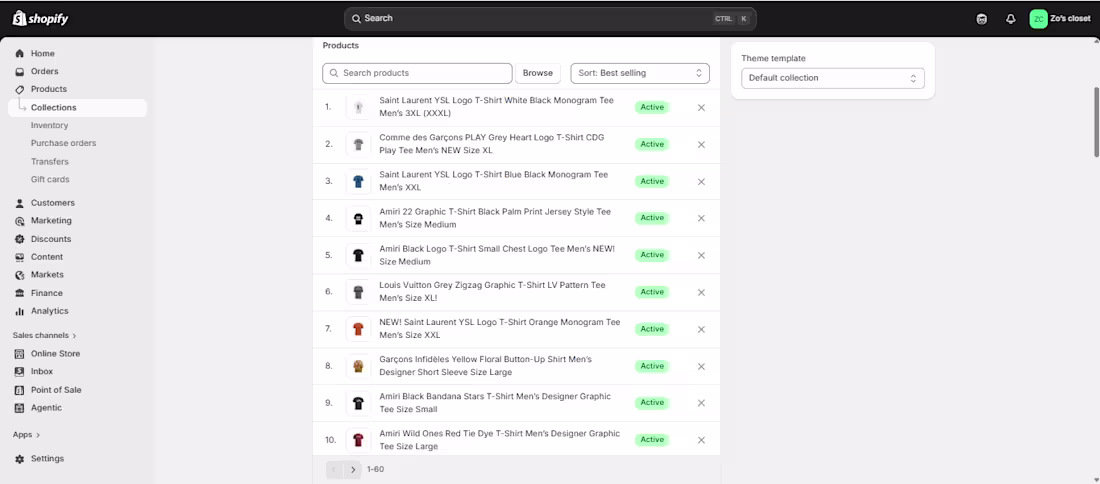Click the Products tag icon
Screen dimensions: 1100x484
coord(20,89)
